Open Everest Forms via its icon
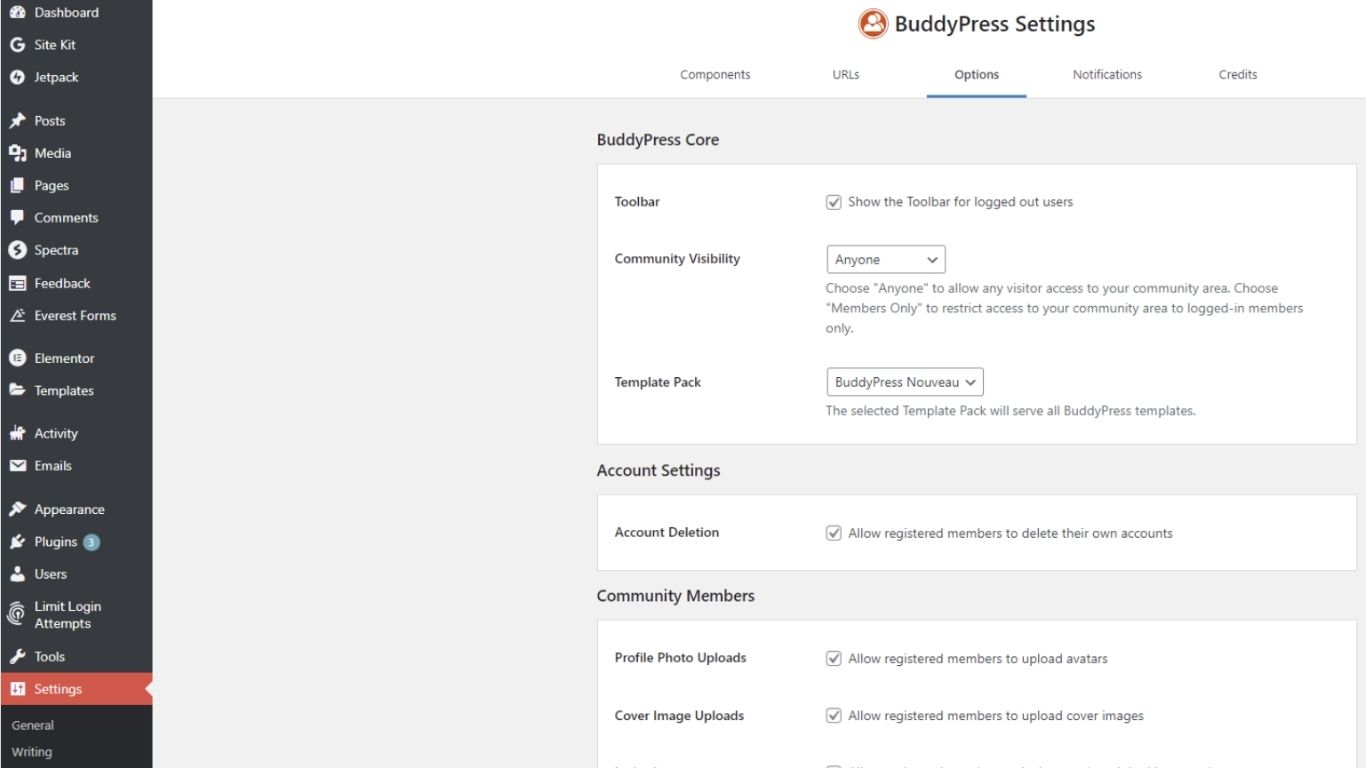This screenshot has width=1366, height=768. pos(17,315)
